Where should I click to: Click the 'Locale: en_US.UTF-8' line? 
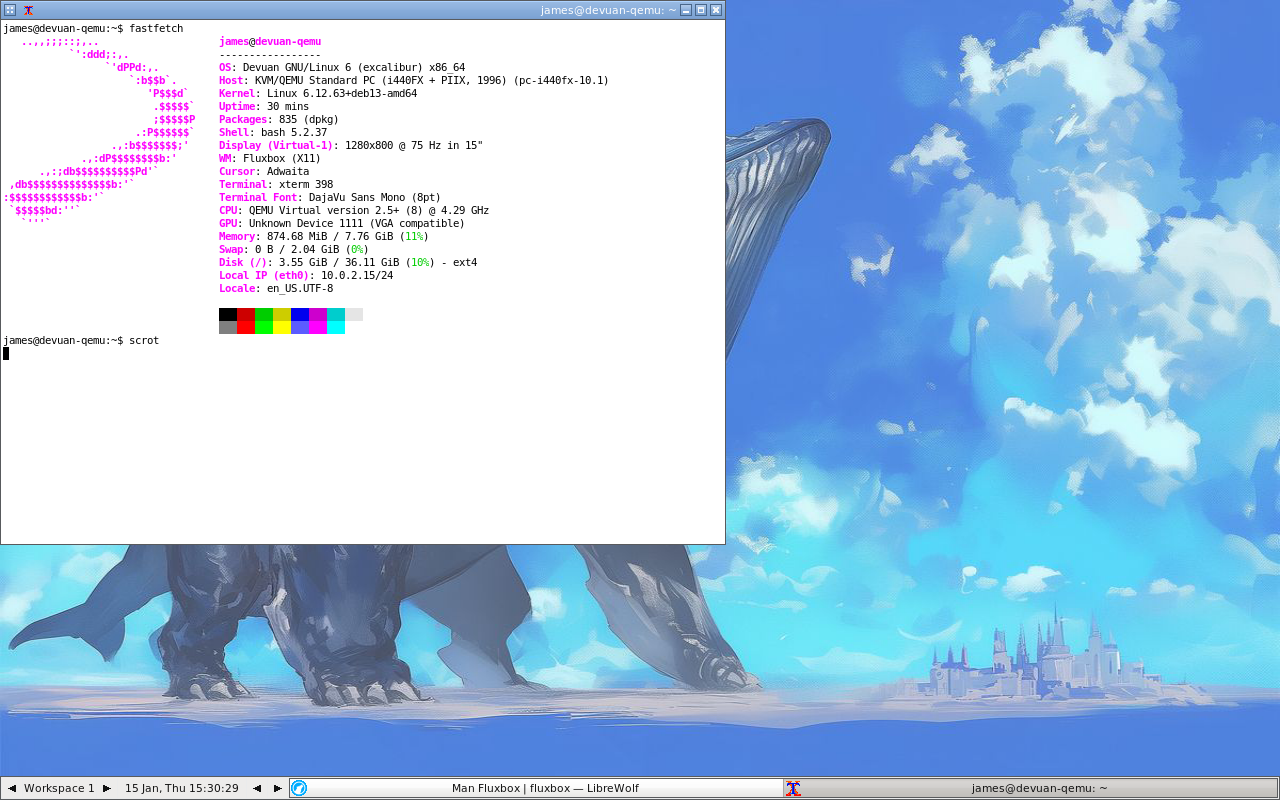point(276,288)
